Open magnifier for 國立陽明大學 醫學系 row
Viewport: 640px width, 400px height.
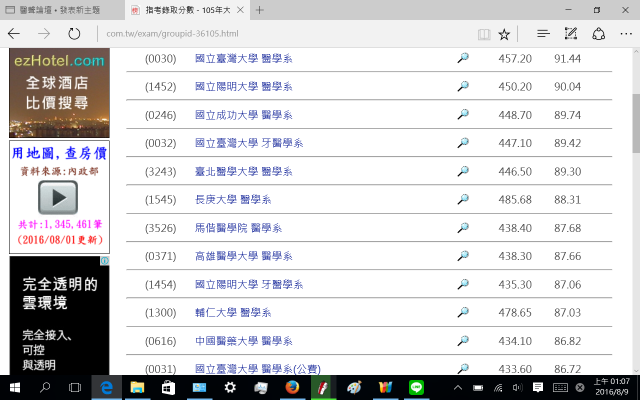pos(463,86)
